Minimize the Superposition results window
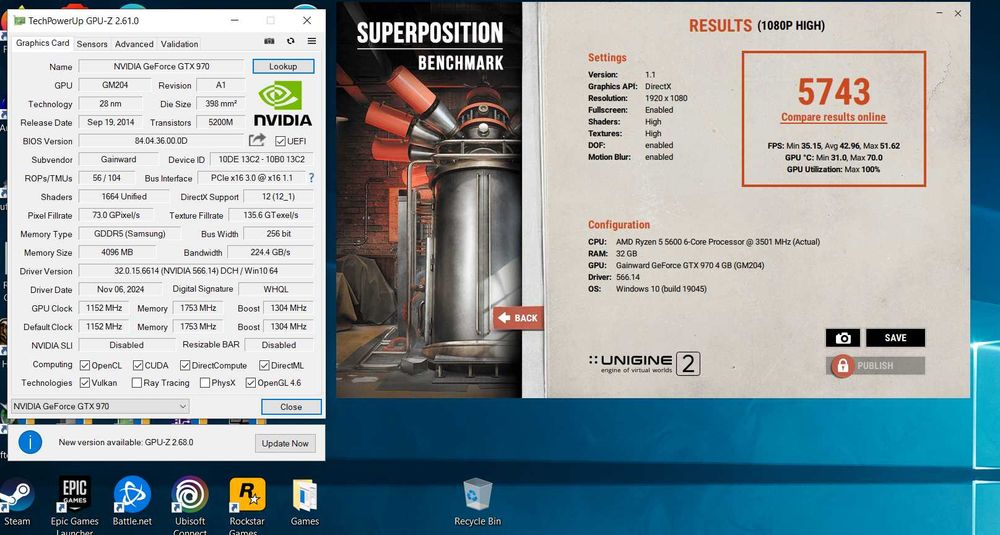1000x535 pixels. (x=939, y=13)
